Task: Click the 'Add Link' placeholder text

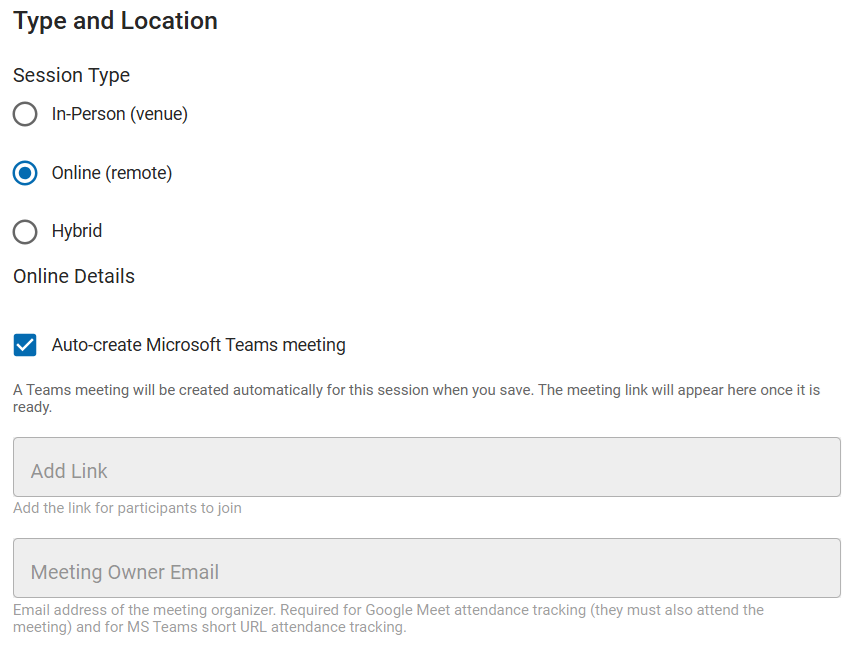Action: 69,471
